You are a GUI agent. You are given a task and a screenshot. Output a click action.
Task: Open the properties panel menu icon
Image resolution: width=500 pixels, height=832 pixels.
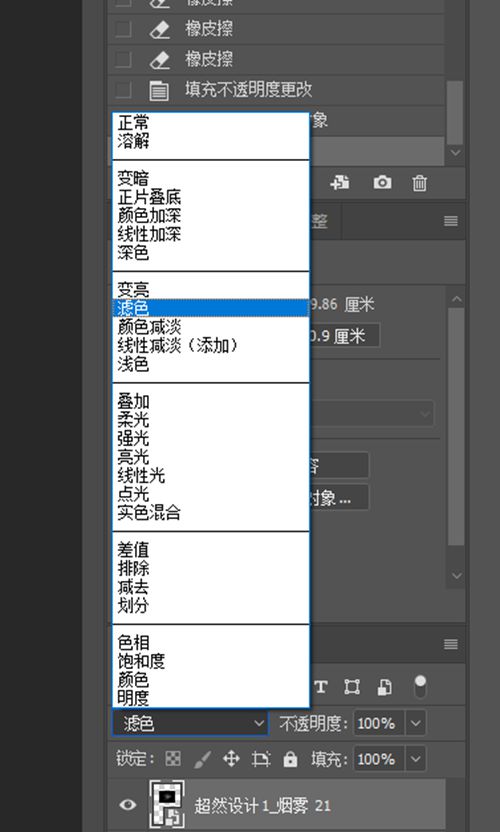tap(451, 221)
